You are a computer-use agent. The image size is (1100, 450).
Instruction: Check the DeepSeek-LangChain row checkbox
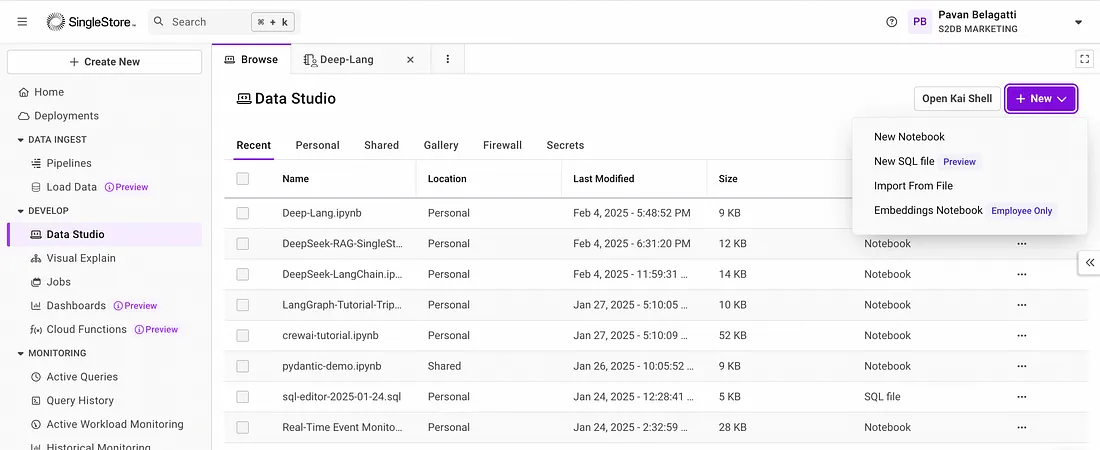click(x=243, y=274)
